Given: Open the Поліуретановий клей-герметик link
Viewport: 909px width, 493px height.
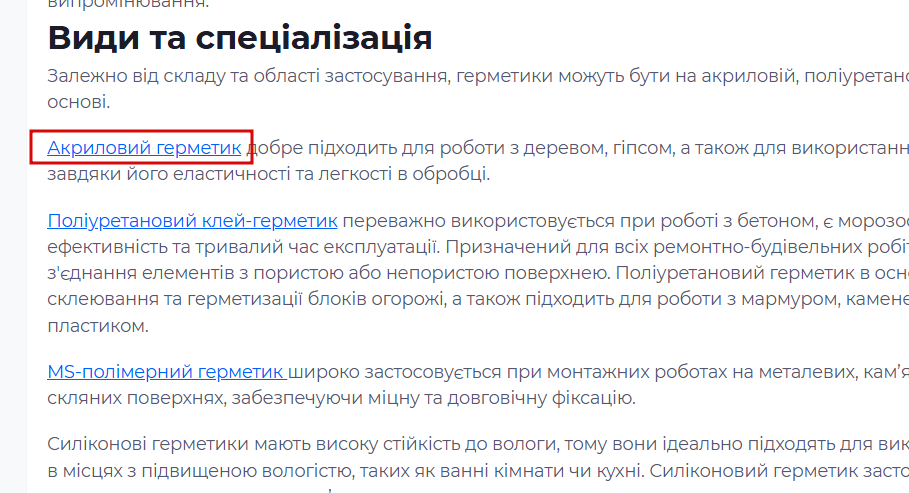Looking at the screenshot, I should click(x=192, y=221).
